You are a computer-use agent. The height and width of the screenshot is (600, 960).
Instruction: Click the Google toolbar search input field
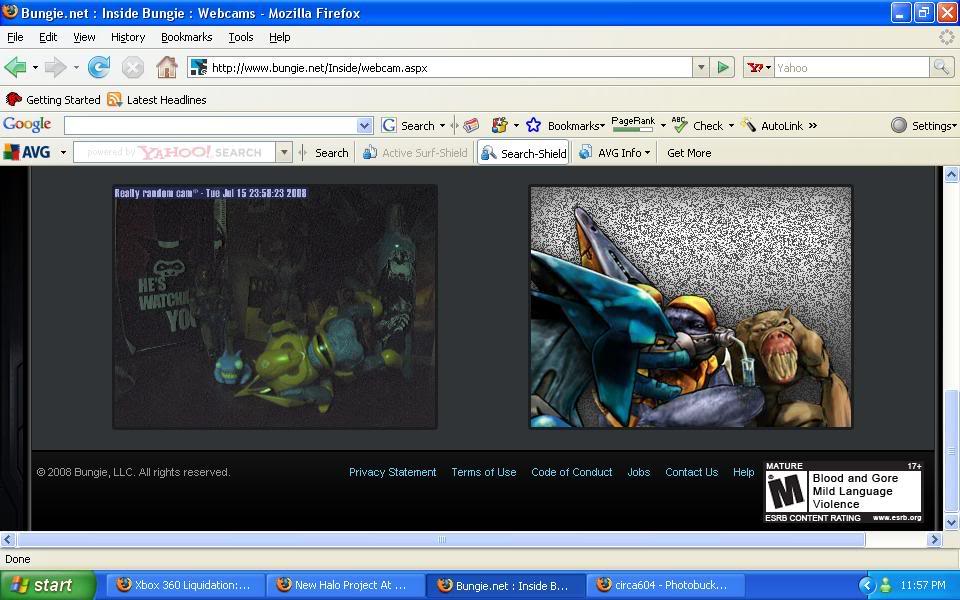coord(211,126)
